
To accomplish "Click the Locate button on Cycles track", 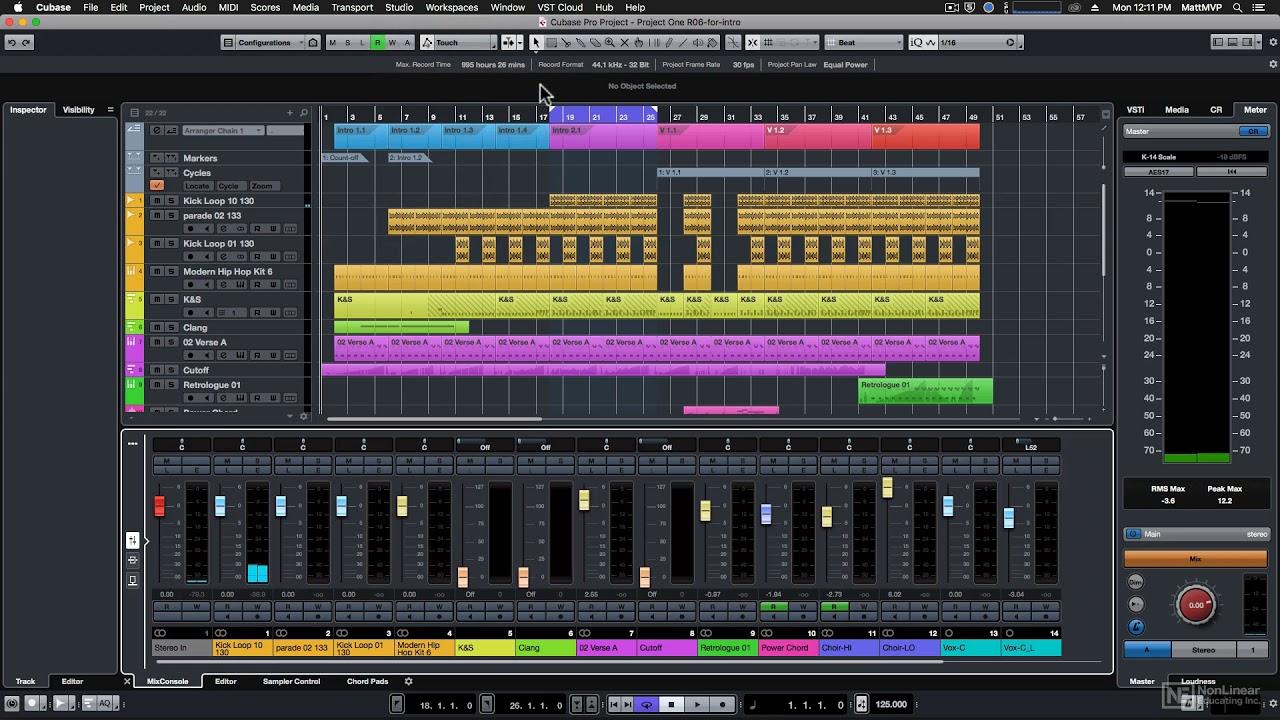I will [198, 186].
